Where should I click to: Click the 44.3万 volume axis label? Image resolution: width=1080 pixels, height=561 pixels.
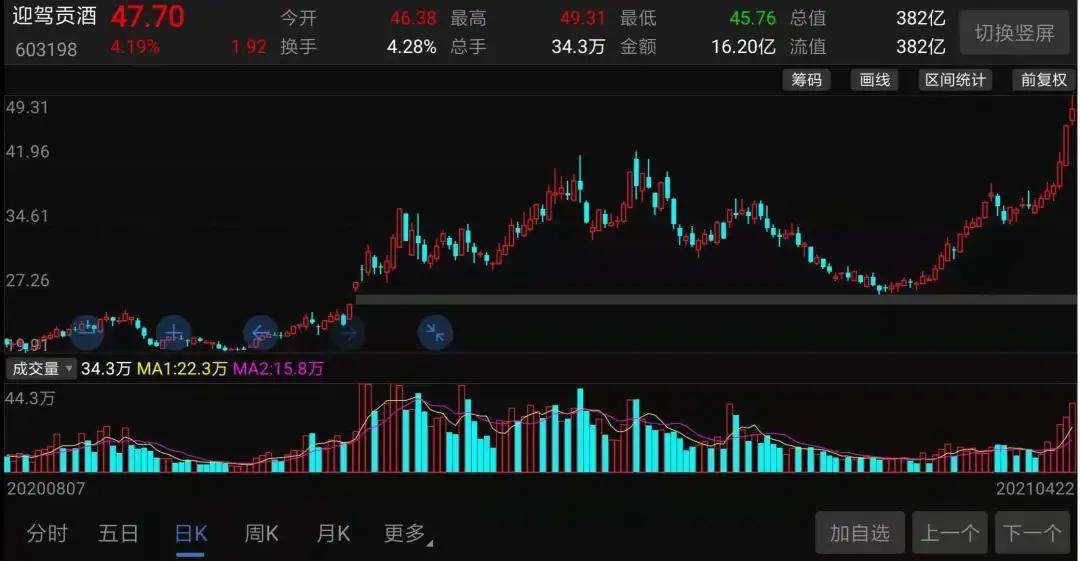(x=30, y=398)
